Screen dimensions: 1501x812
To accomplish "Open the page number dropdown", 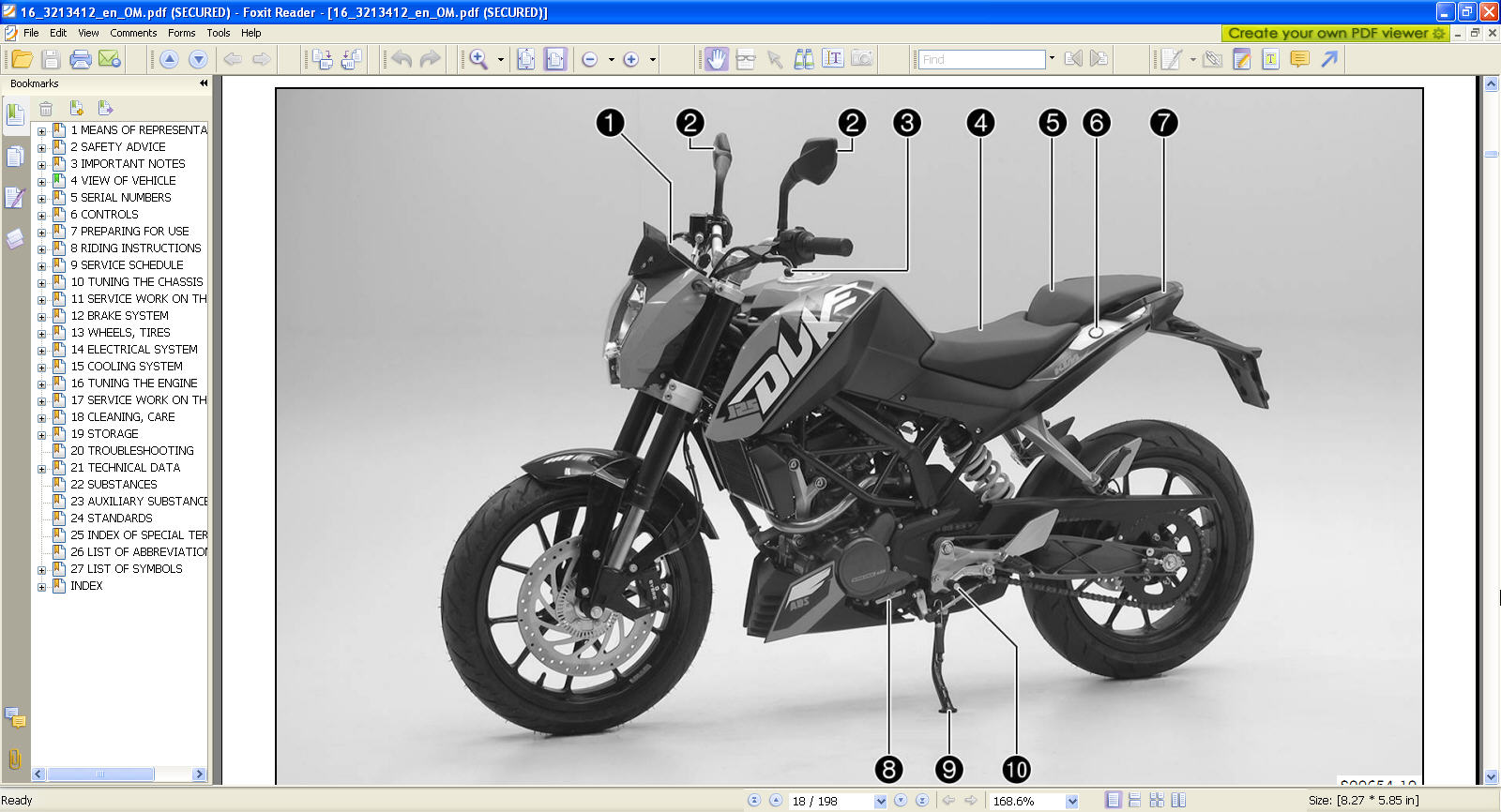I will [x=880, y=801].
